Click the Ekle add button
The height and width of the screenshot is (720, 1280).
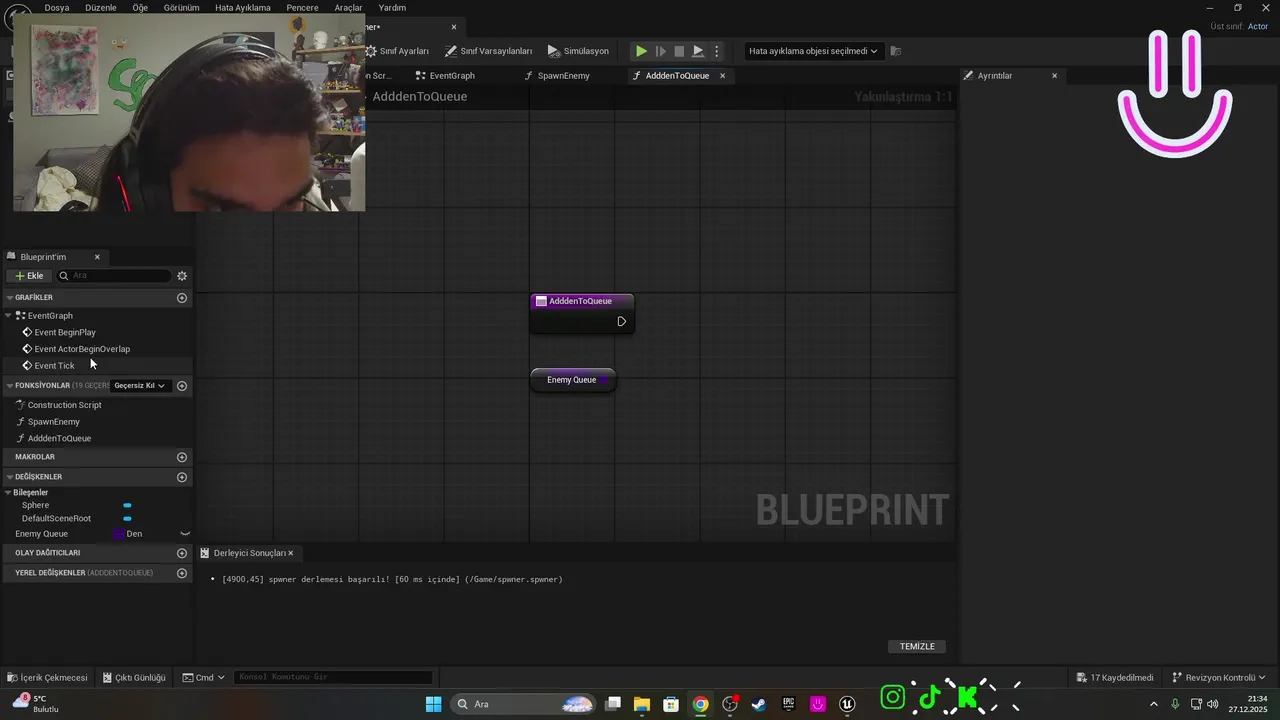tap(29, 276)
